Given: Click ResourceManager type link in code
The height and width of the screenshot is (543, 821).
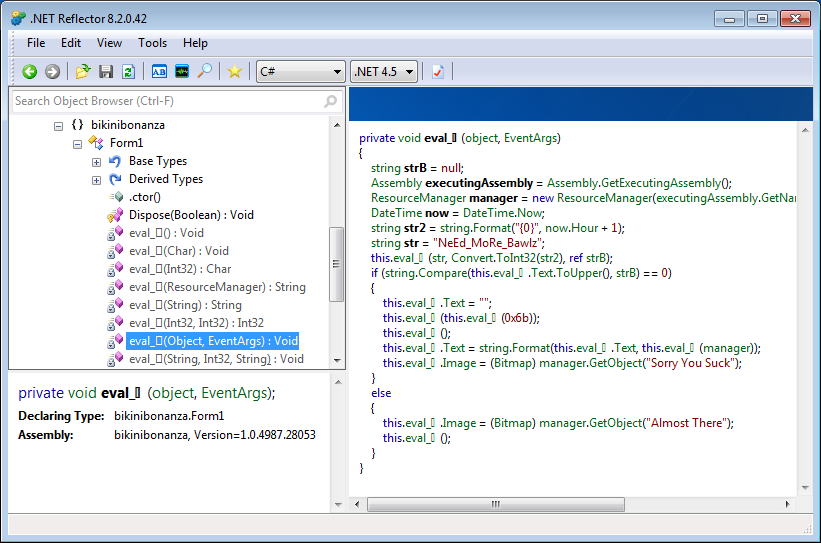Looking at the screenshot, I should [x=418, y=198].
